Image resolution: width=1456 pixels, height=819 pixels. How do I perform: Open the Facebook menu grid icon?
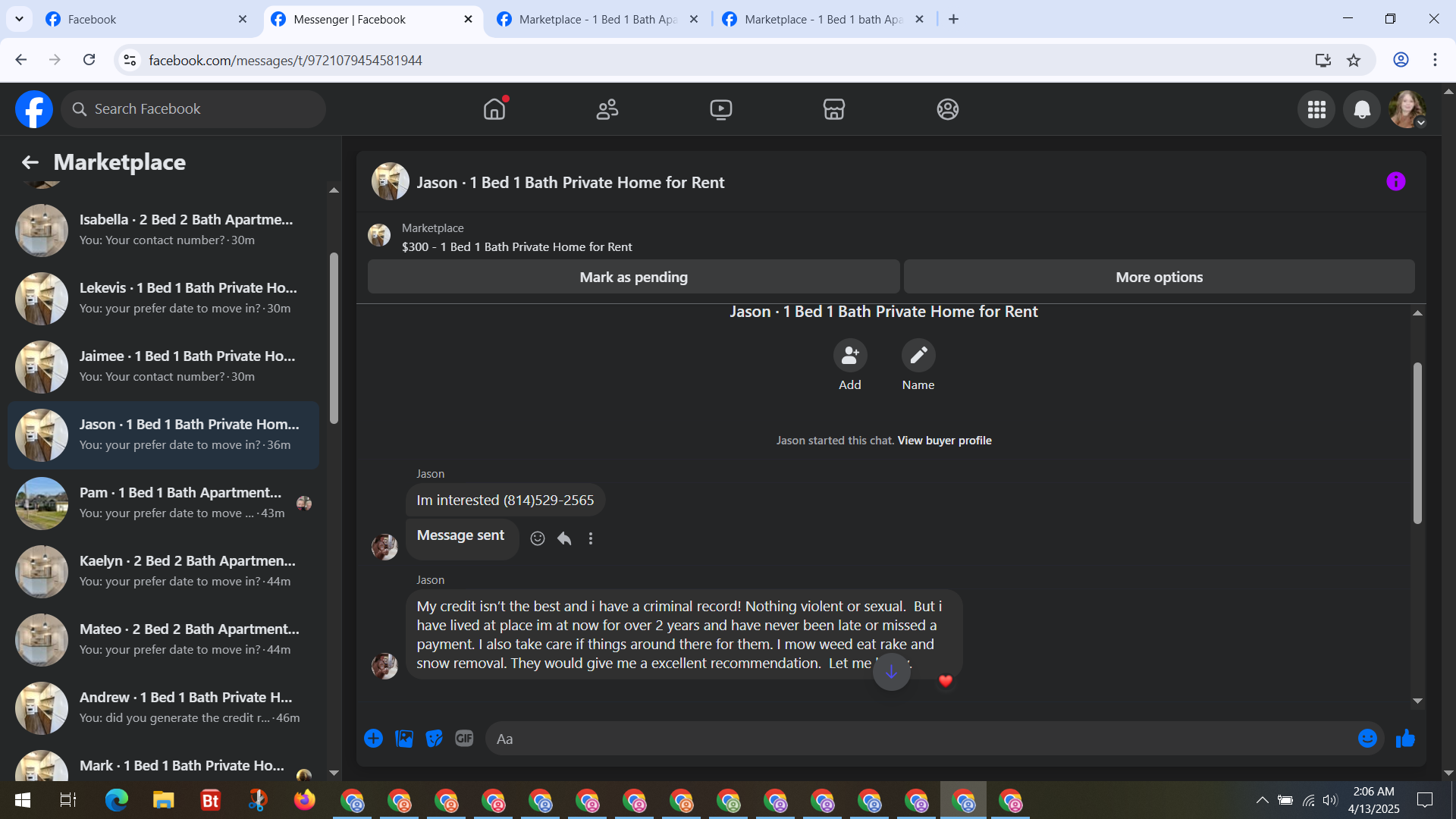click(1316, 109)
